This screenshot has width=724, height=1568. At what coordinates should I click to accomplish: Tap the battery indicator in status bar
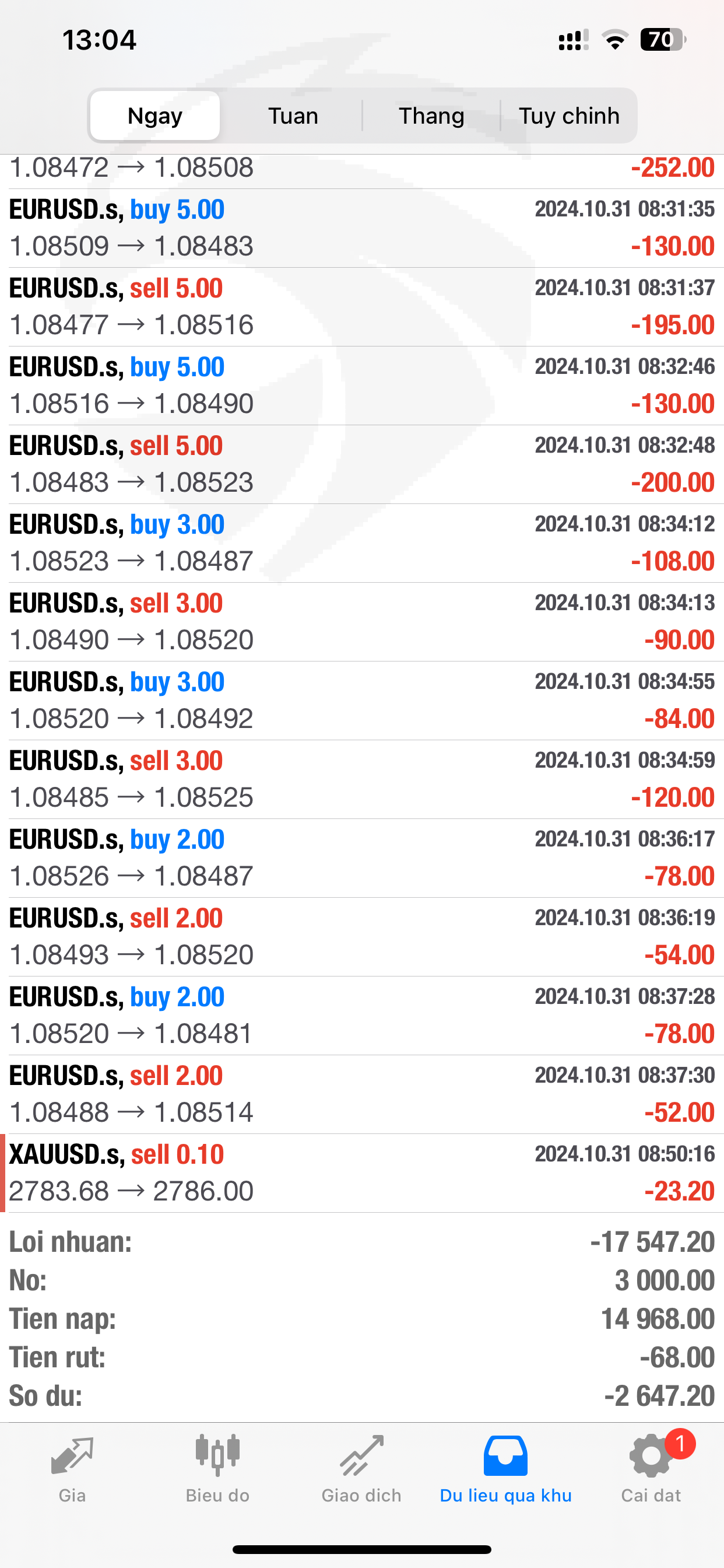coord(662,40)
